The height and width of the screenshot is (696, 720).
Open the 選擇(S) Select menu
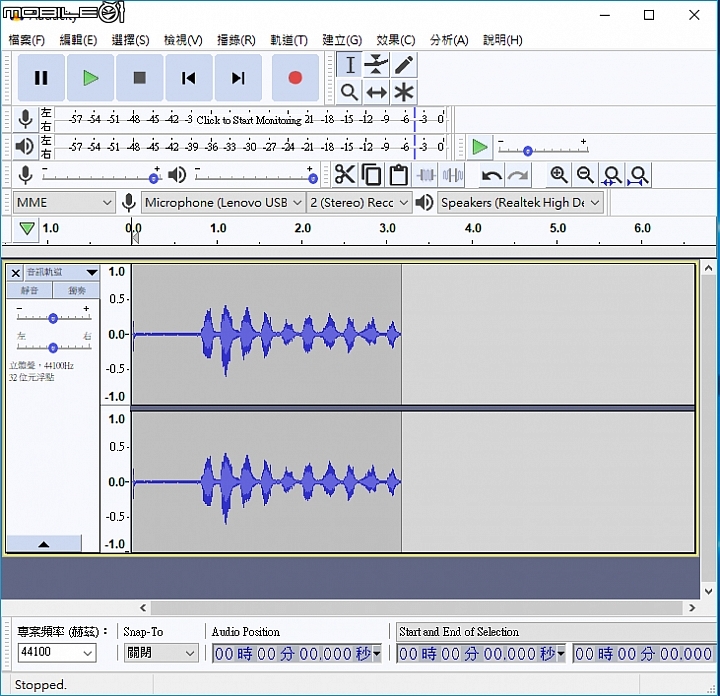[130, 40]
